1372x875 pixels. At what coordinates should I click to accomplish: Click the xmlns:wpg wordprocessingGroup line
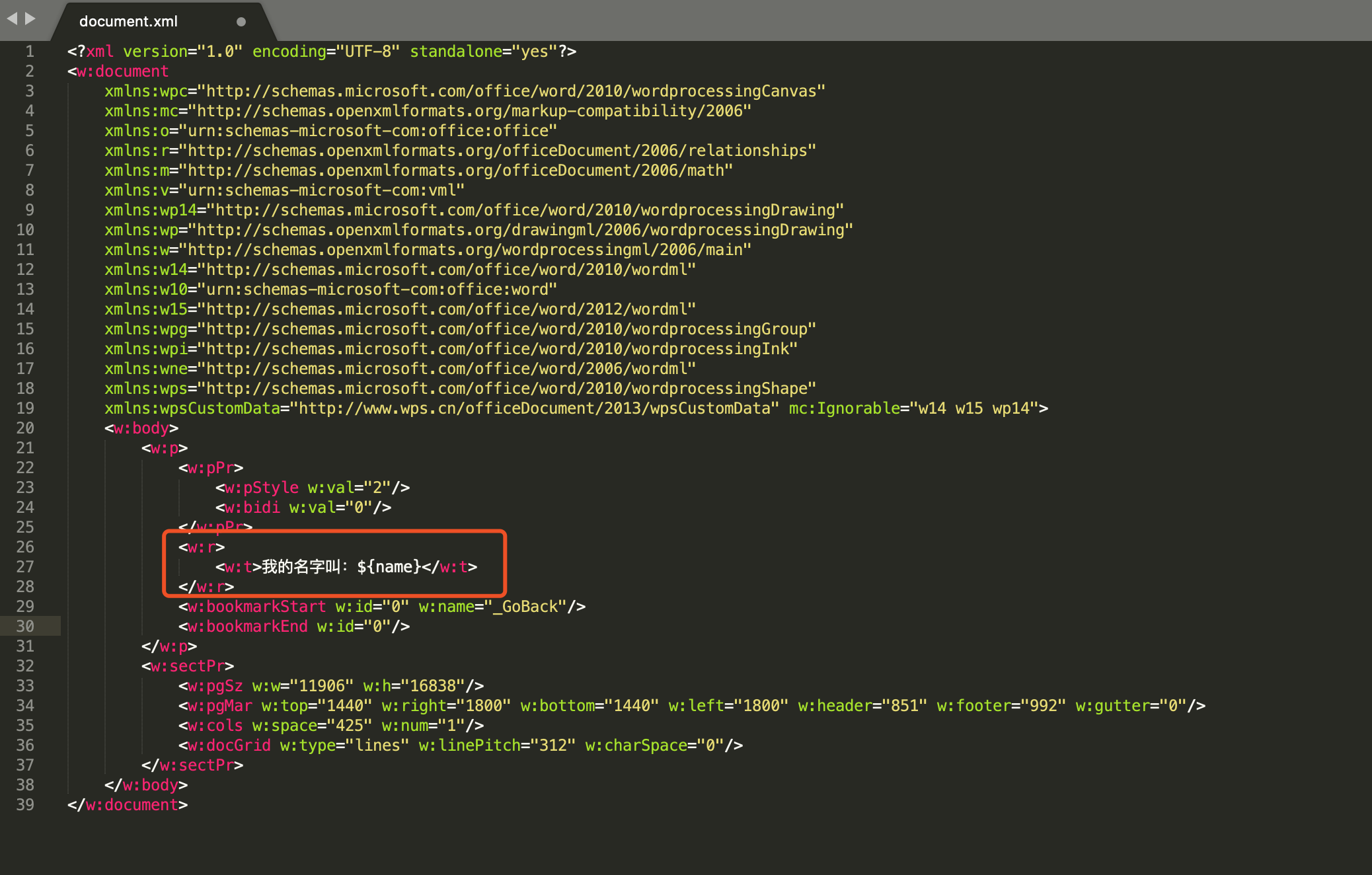coord(461,328)
